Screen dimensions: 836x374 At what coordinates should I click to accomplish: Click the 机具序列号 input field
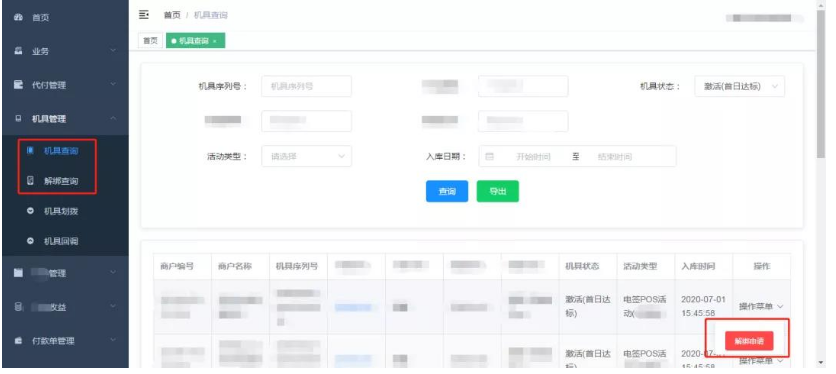(307, 86)
